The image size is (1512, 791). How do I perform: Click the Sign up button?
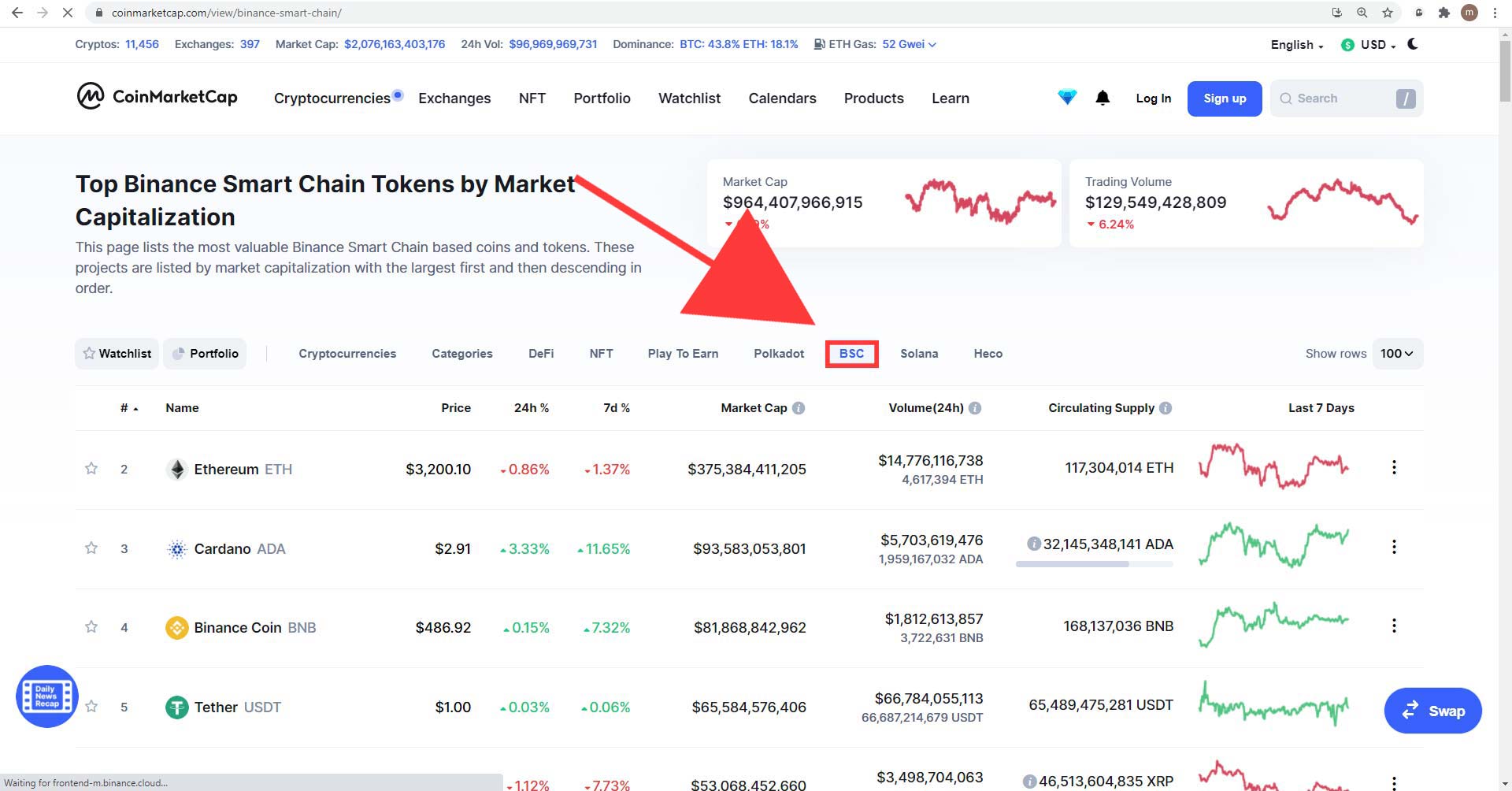click(1225, 98)
